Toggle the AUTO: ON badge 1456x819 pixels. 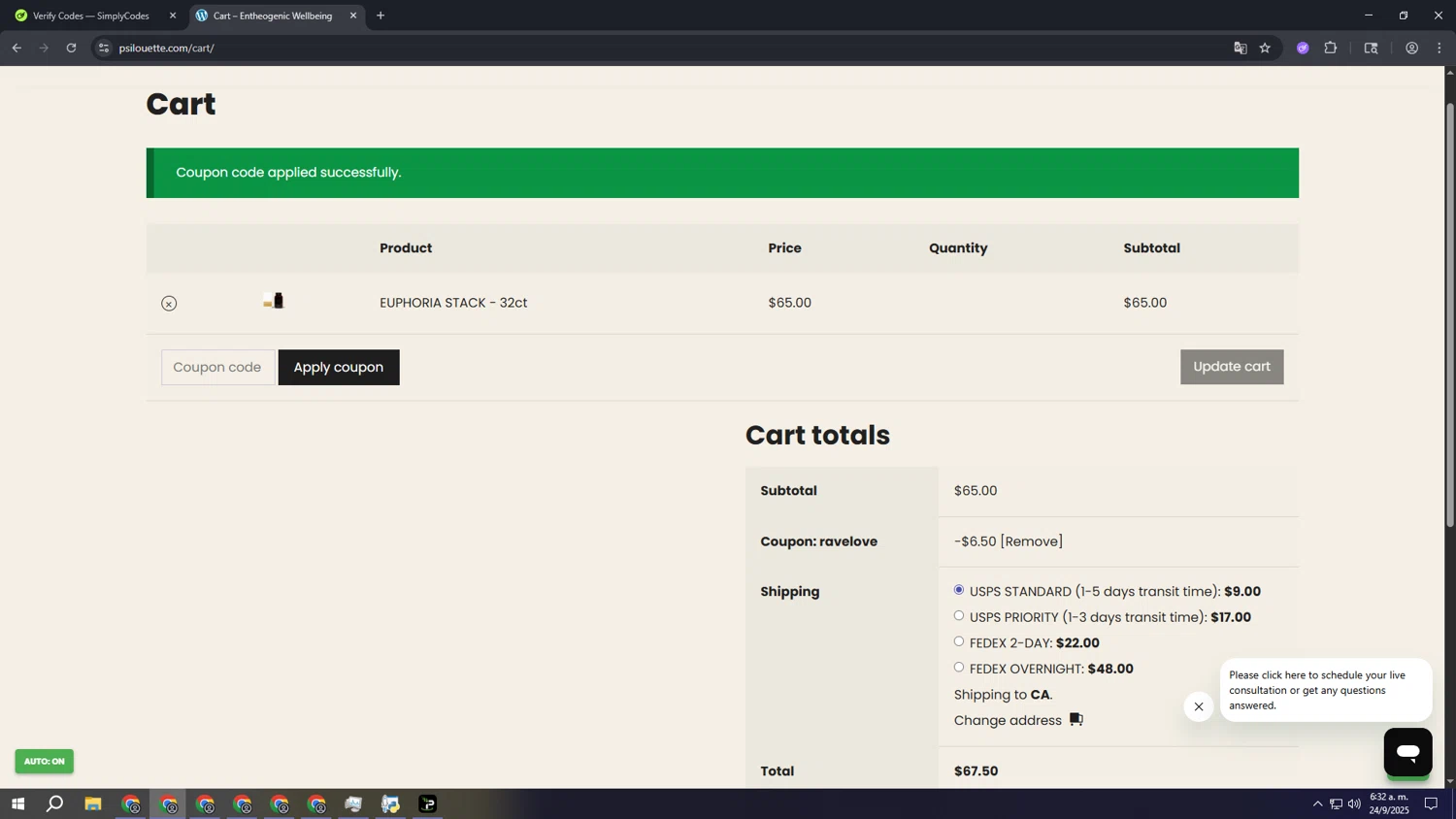point(44,762)
